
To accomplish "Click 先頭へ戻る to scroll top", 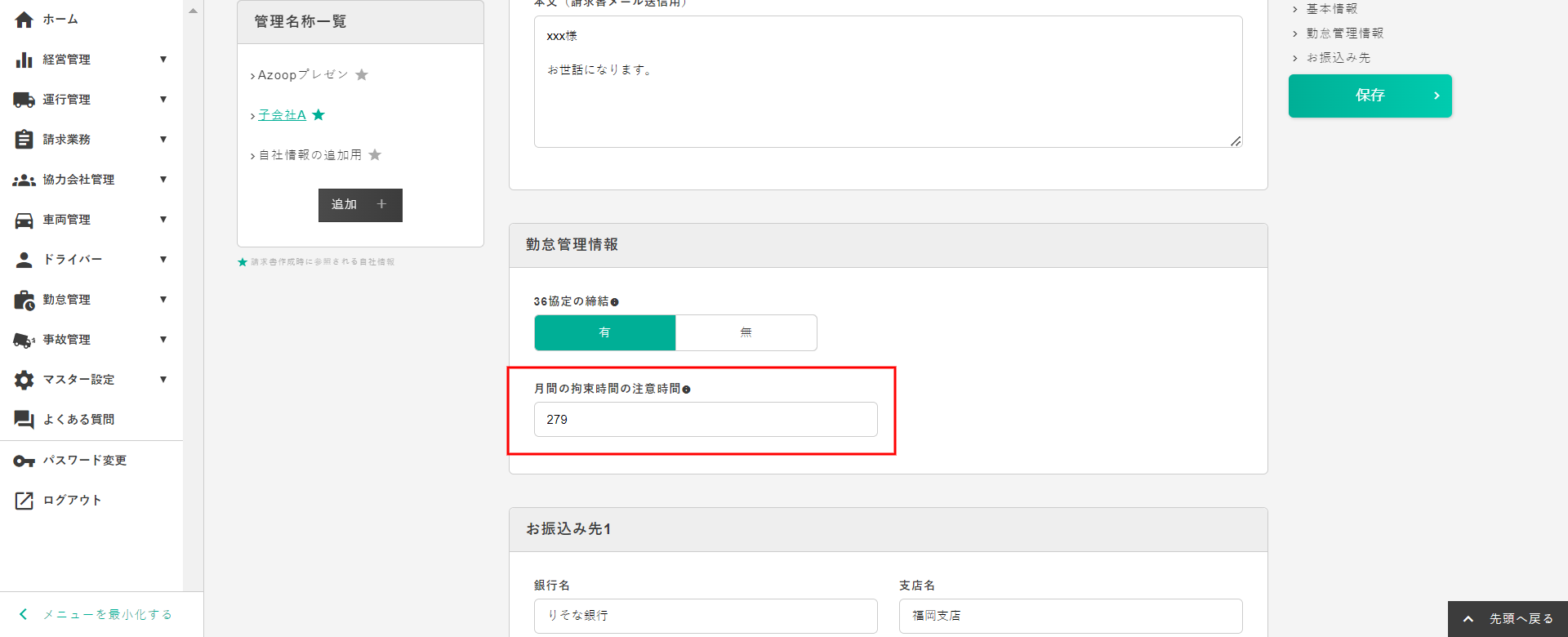I will 1508,619.
